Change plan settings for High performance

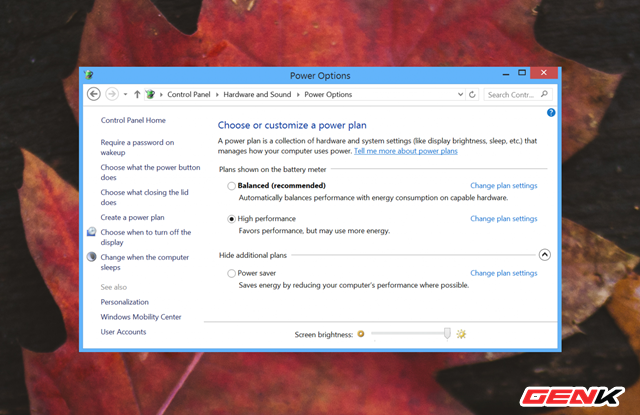(x=504, y=219)
